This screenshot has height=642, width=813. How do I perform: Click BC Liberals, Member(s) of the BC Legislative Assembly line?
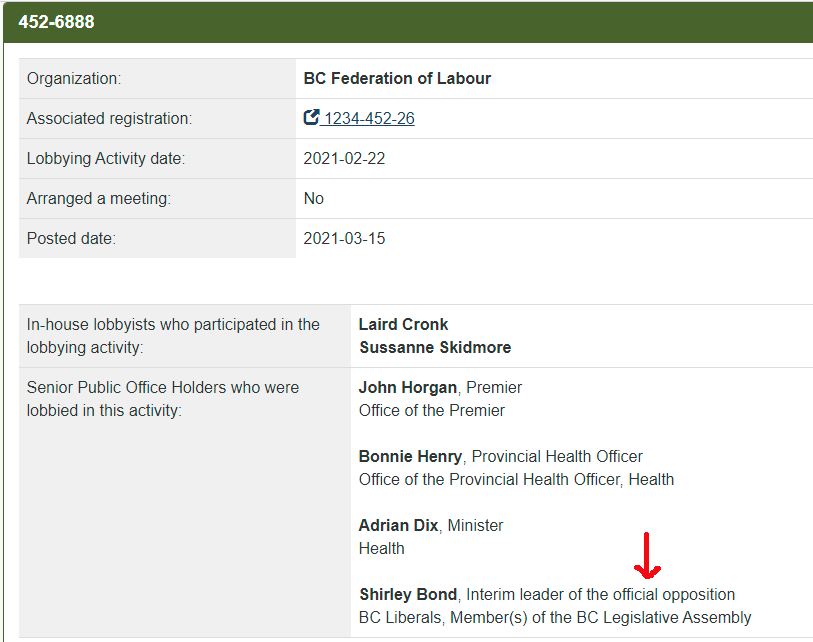click(x=555, y=617)
